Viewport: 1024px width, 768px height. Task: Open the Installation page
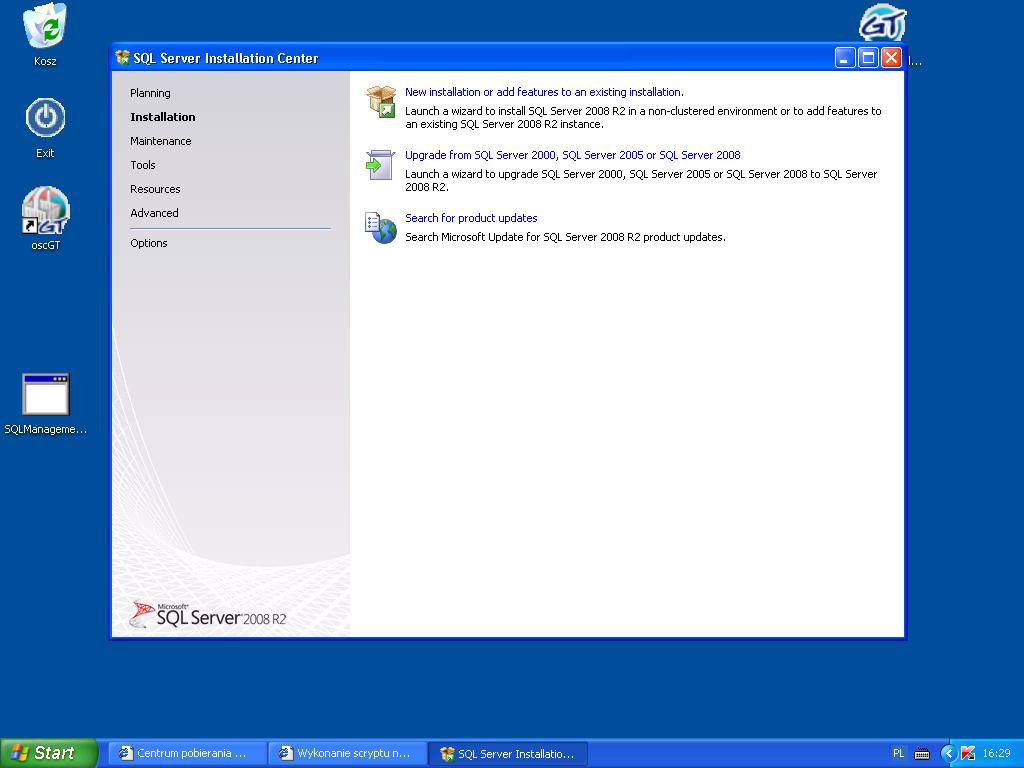(x=163, y=117)
